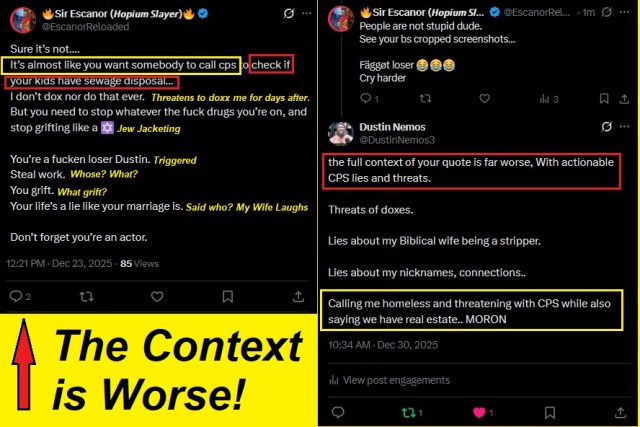
Task: Undo repost on Dustin Nemos post
Action: click(412, 413)
